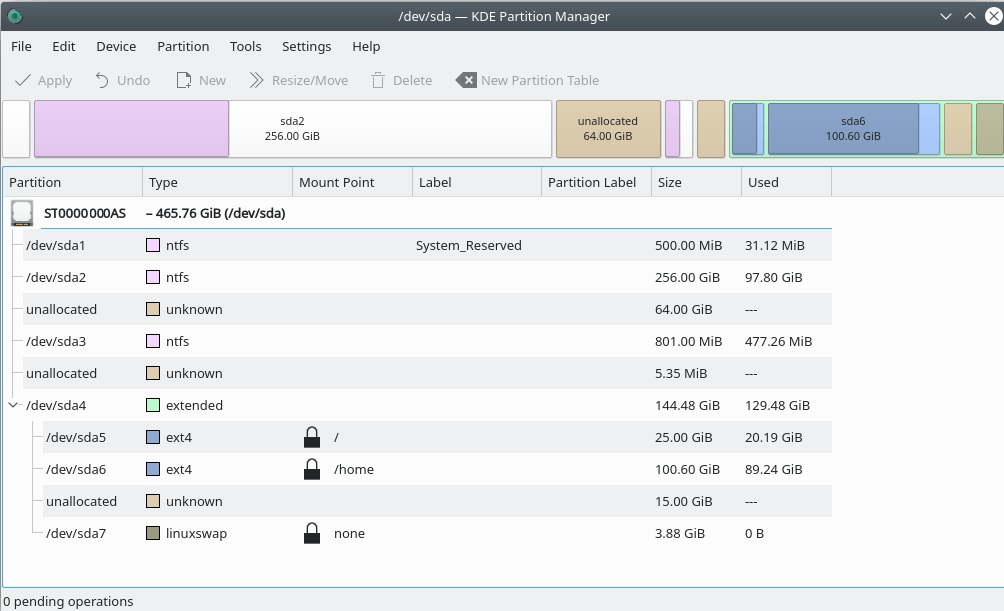Open the Device menu

click(116, 46)
